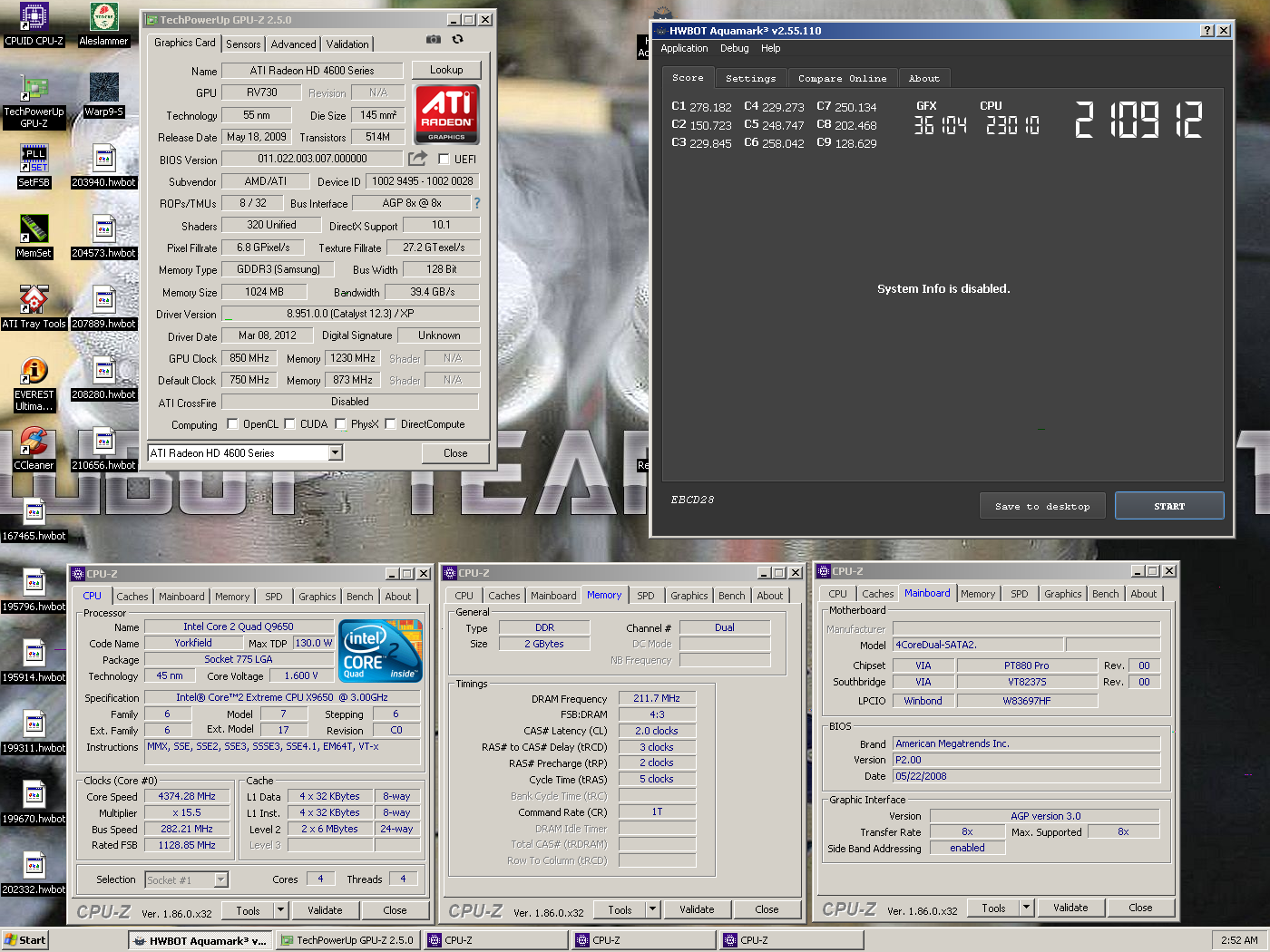Viewport: 1270px width, 952px height.
Task: Open the SPD tab in CPU-Z Memory window
Action: tap(646, 596)
